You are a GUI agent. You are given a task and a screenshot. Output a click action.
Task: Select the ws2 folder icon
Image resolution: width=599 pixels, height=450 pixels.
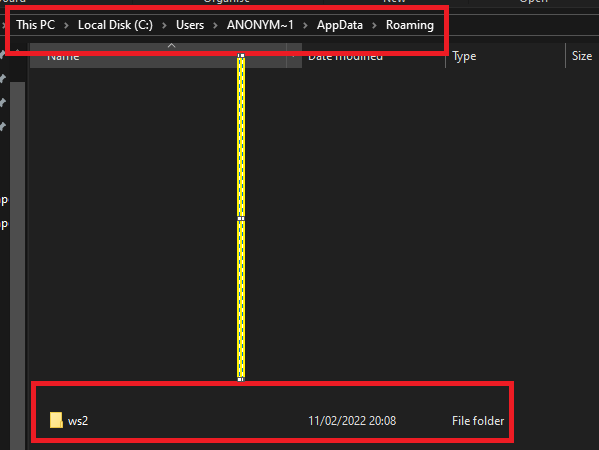pyautogui.click(x=56, y=420)
